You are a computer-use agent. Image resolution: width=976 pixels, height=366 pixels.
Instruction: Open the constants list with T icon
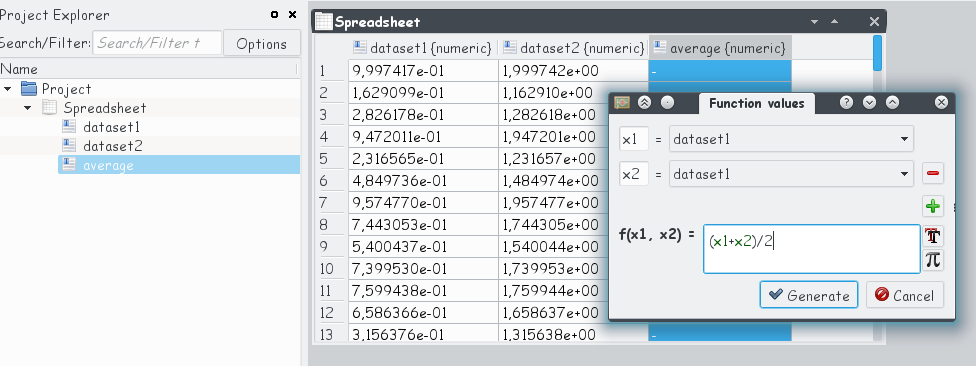(x=932, y=236)
